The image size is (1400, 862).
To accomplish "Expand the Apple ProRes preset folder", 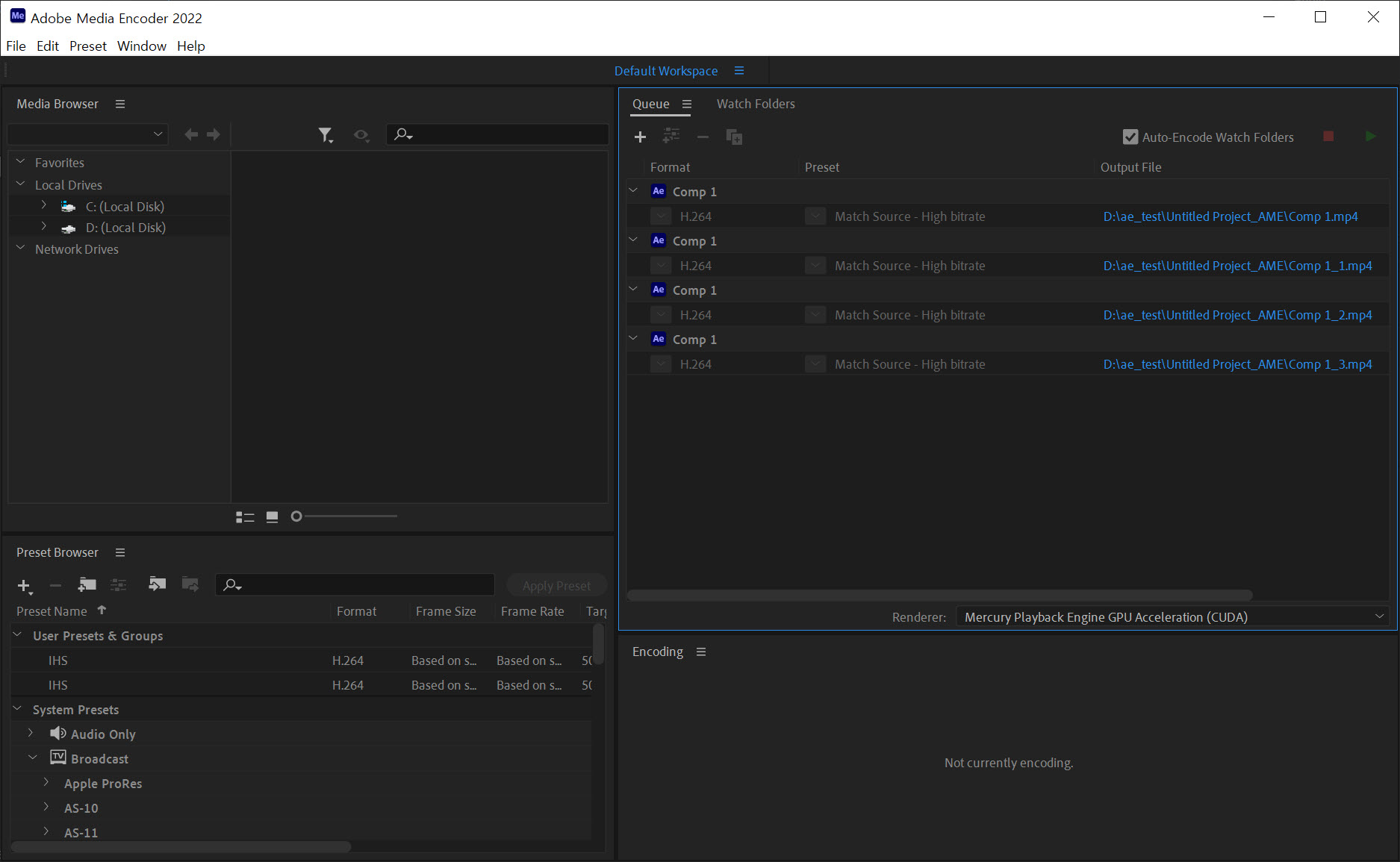I will 46,783.
